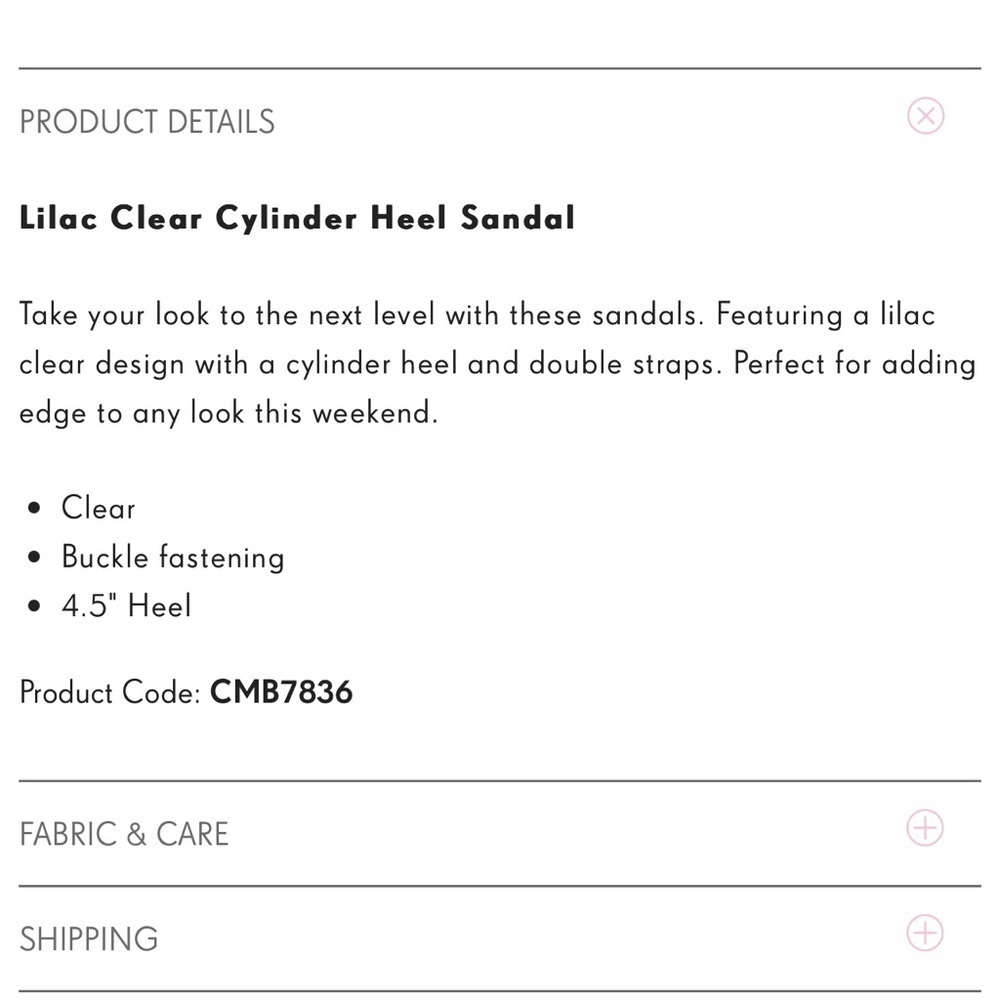Screen dimensions: 1000x1000
Task: Click the "Product Code:" label
Action: click(x=111, y=692)
